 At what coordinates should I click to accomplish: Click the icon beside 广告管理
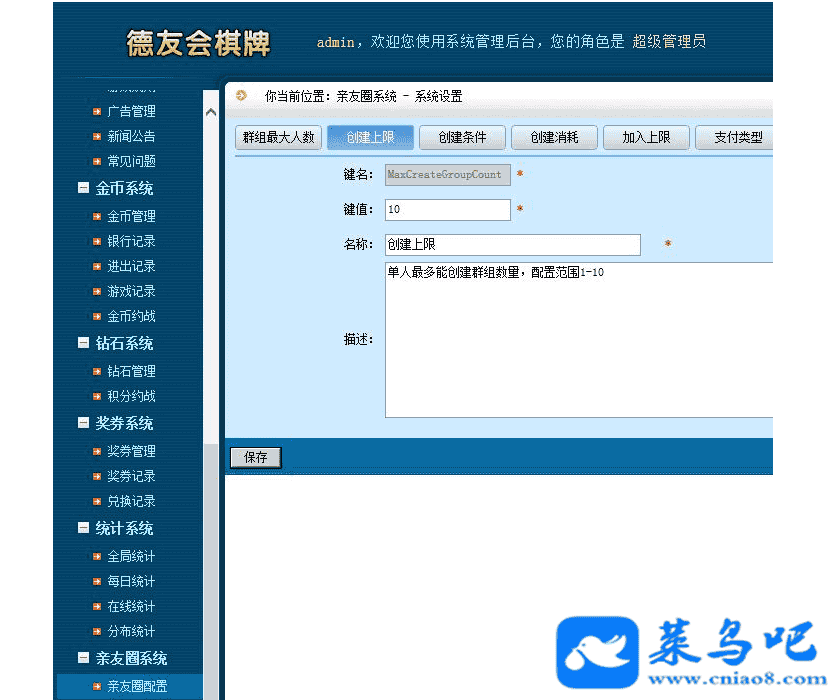pyautogui.click(x=97, y=111)
